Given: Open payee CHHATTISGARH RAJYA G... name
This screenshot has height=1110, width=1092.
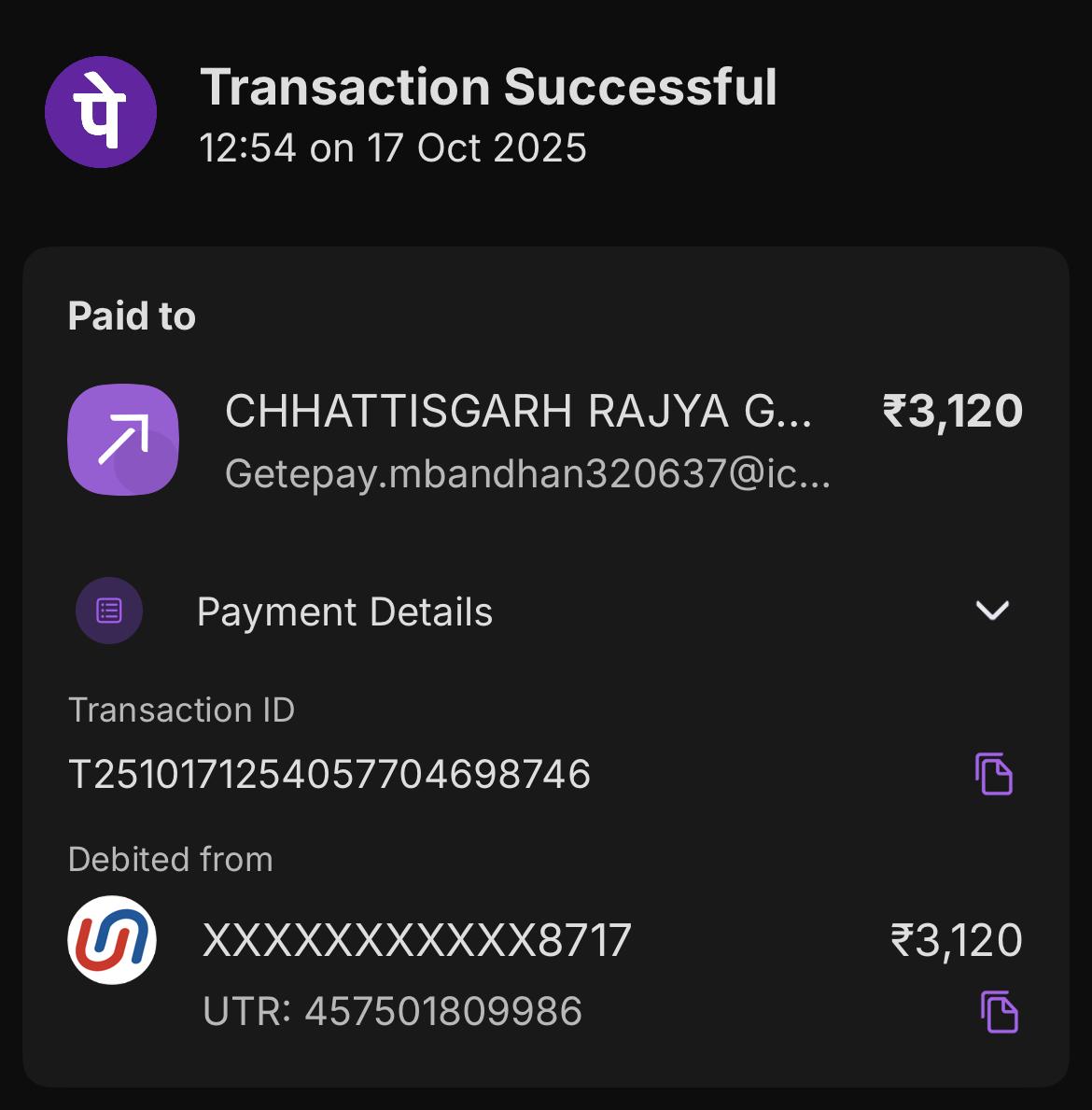Looking at the screenshot, I should [x=518, y=411].
